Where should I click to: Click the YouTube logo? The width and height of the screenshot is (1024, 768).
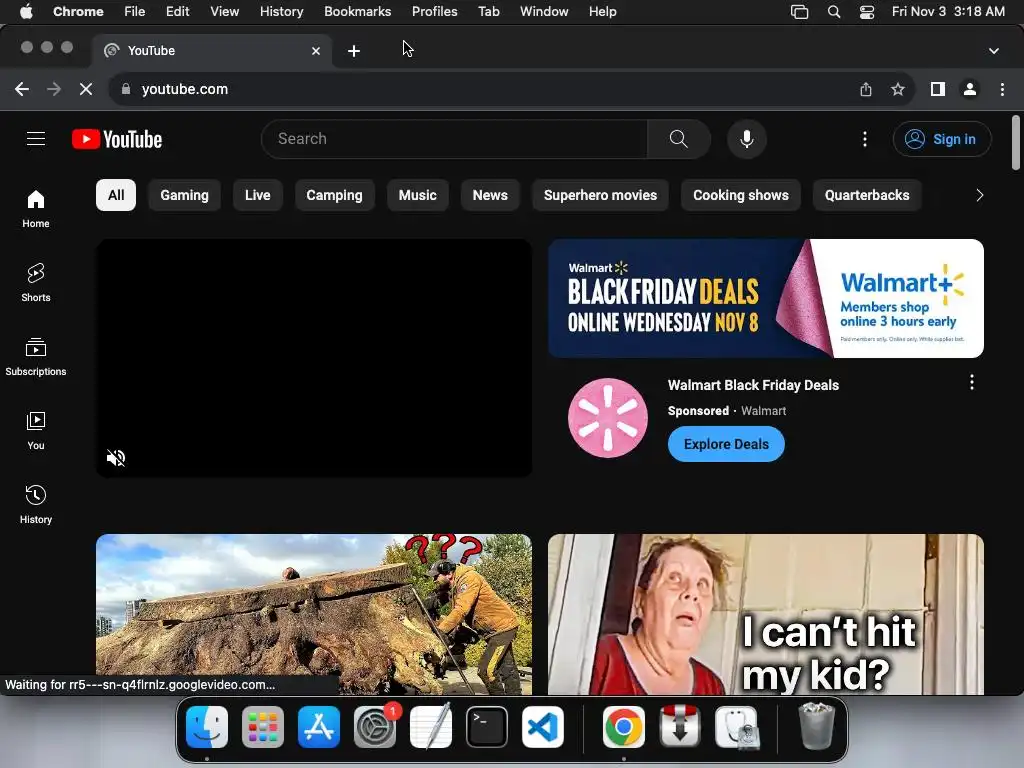point(117,139)
